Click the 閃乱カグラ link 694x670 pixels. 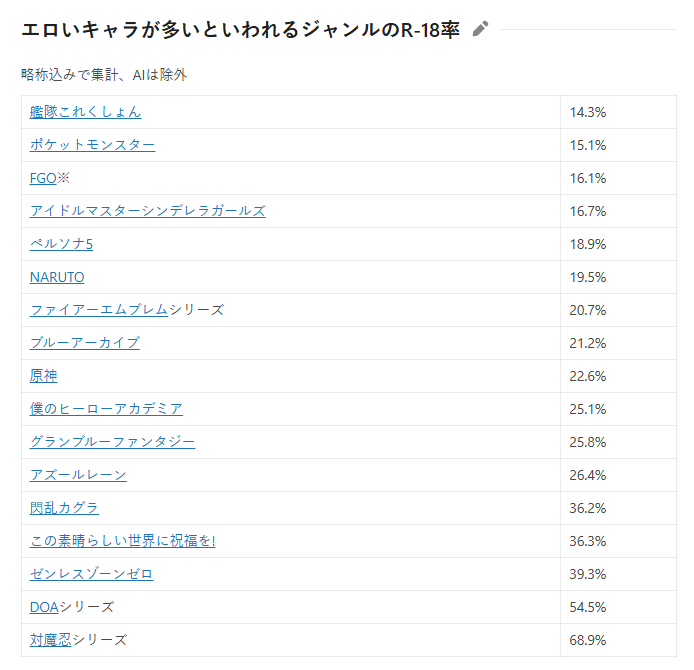tap(64, 508)
